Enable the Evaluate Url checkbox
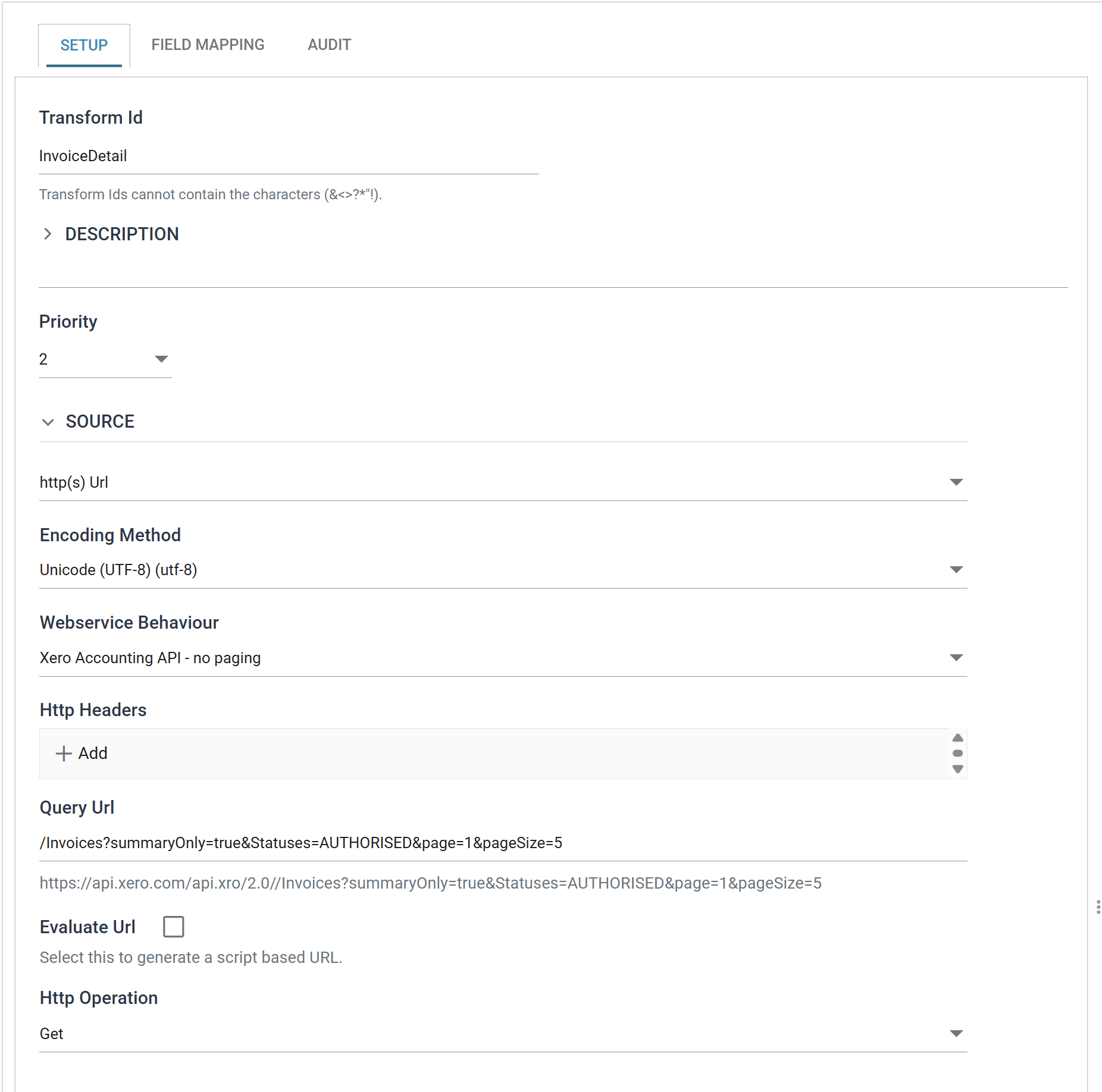Viewport: 1102px width, 1092px height. click(x=173, y=927)
